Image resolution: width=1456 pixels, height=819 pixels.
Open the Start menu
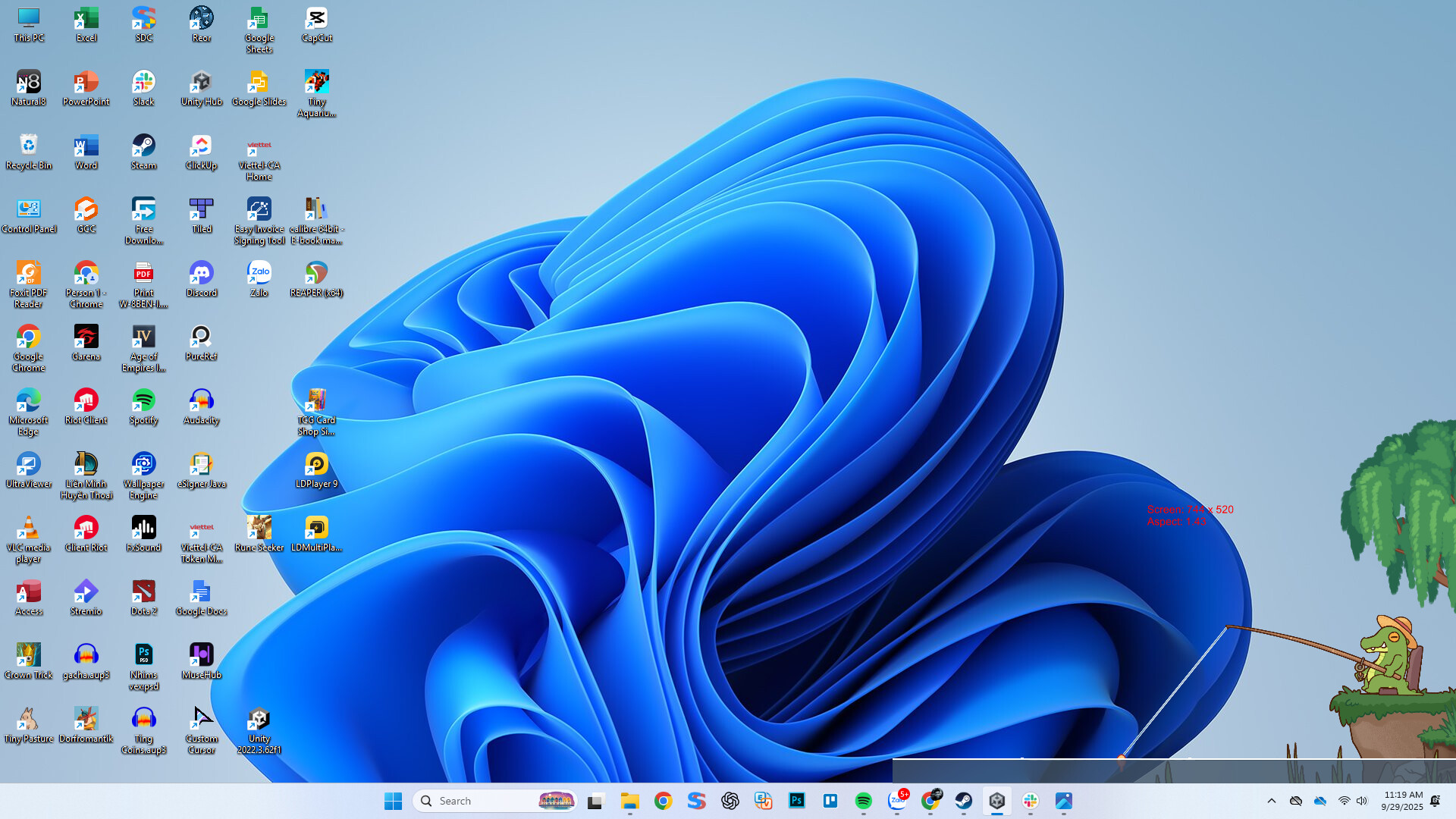coord(393,800)
